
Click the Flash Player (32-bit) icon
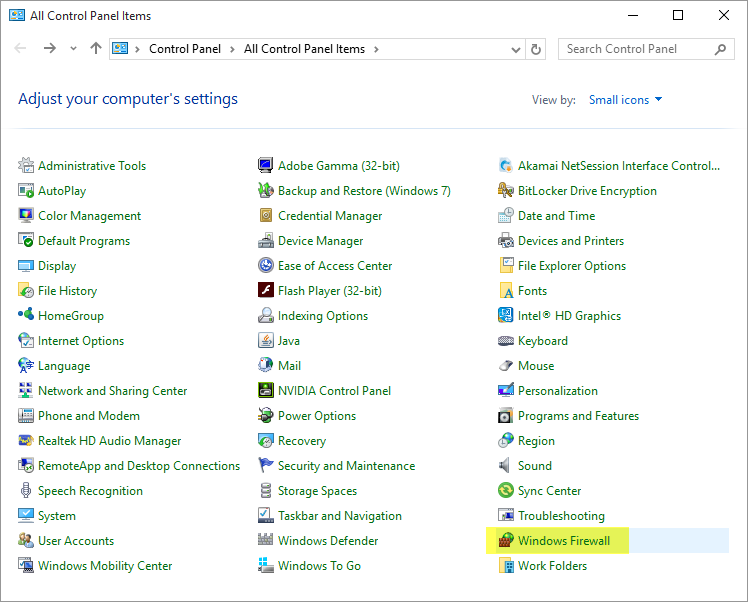click(x=266, y=291)
